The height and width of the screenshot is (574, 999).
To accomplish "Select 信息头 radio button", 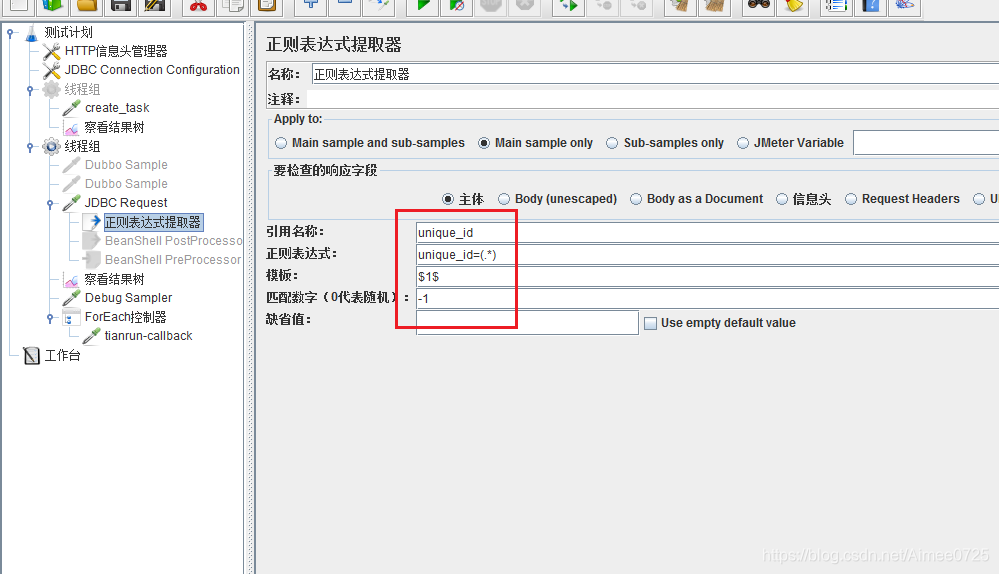I will tap(782, 199).
